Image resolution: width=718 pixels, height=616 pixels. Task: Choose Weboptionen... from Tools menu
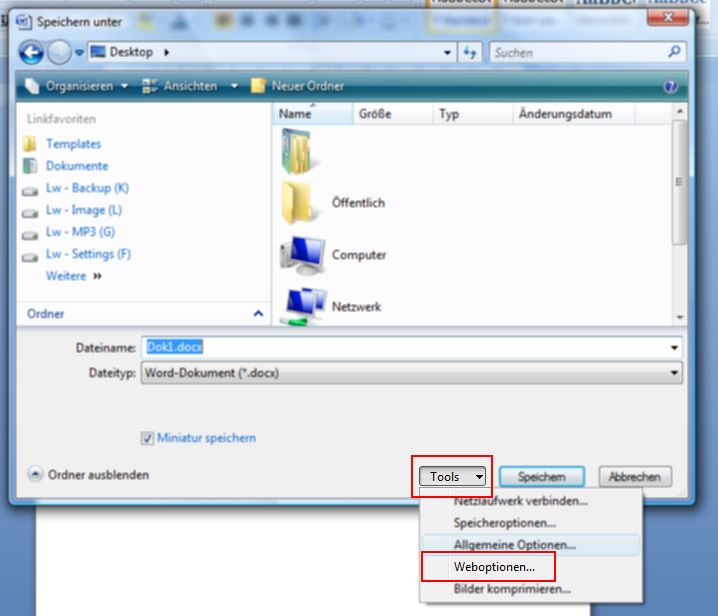tap(530, 567)
